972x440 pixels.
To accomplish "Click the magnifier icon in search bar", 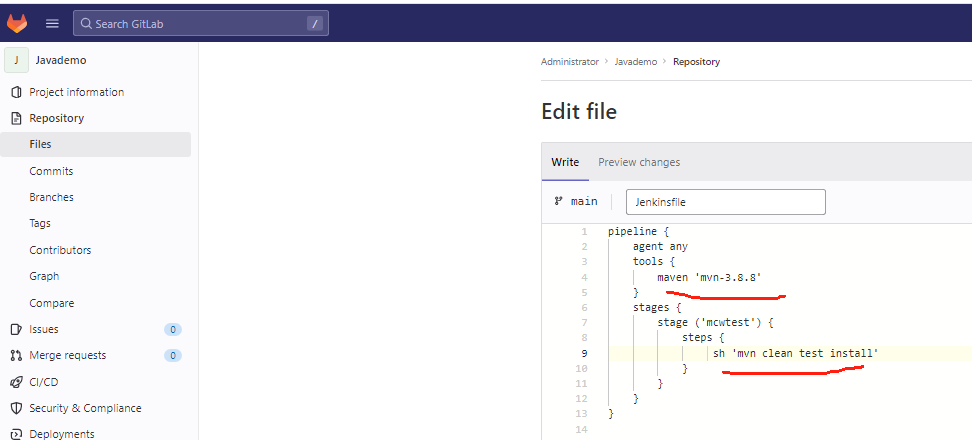I will [87, 24].
